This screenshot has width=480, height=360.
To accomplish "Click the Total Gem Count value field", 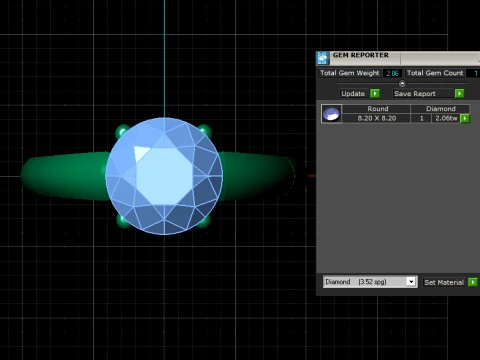I will [473, 73].
